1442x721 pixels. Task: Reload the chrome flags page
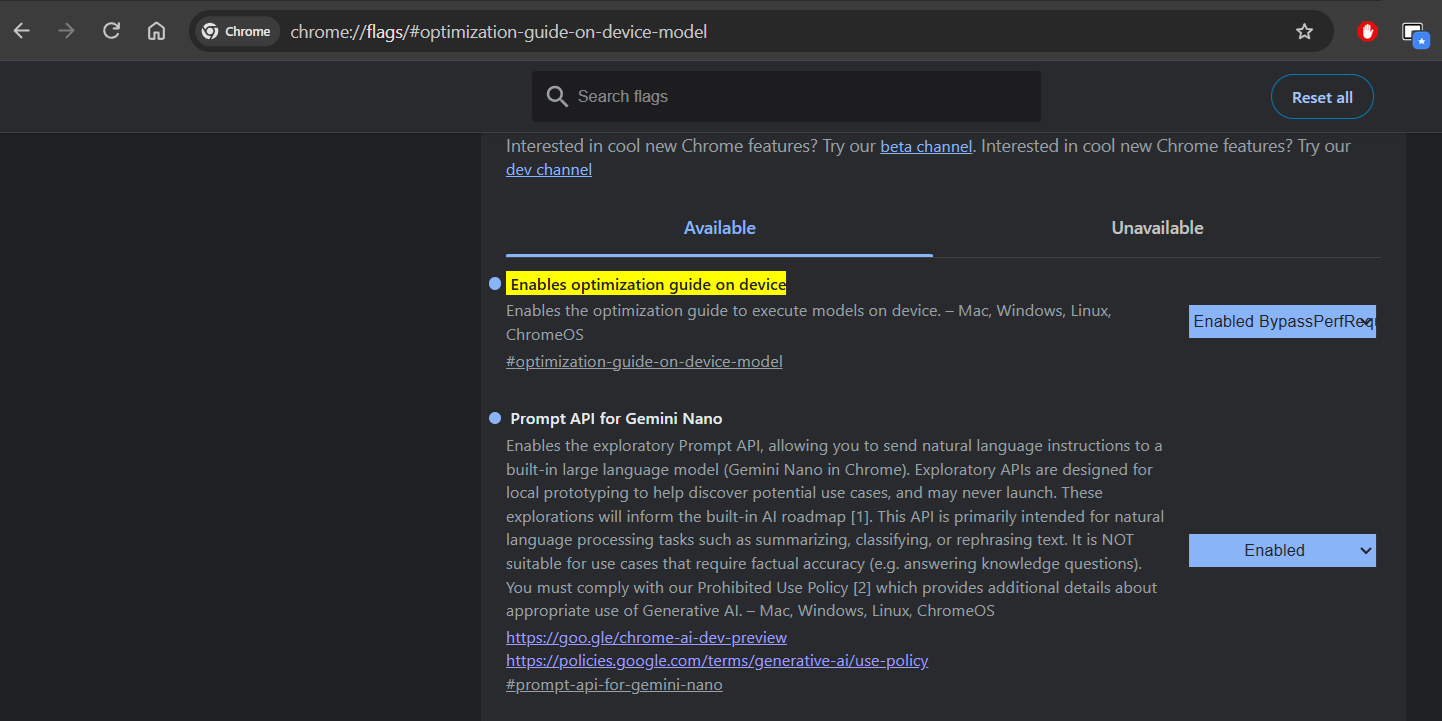click(111, 31)
